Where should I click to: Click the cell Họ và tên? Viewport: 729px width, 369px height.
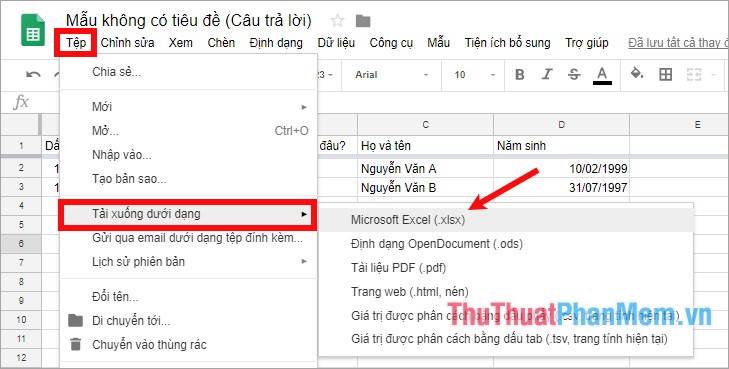click(425, 146)
